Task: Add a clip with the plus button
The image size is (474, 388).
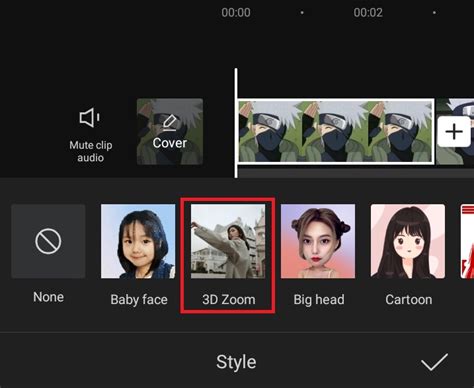Action: click(454, 132)
